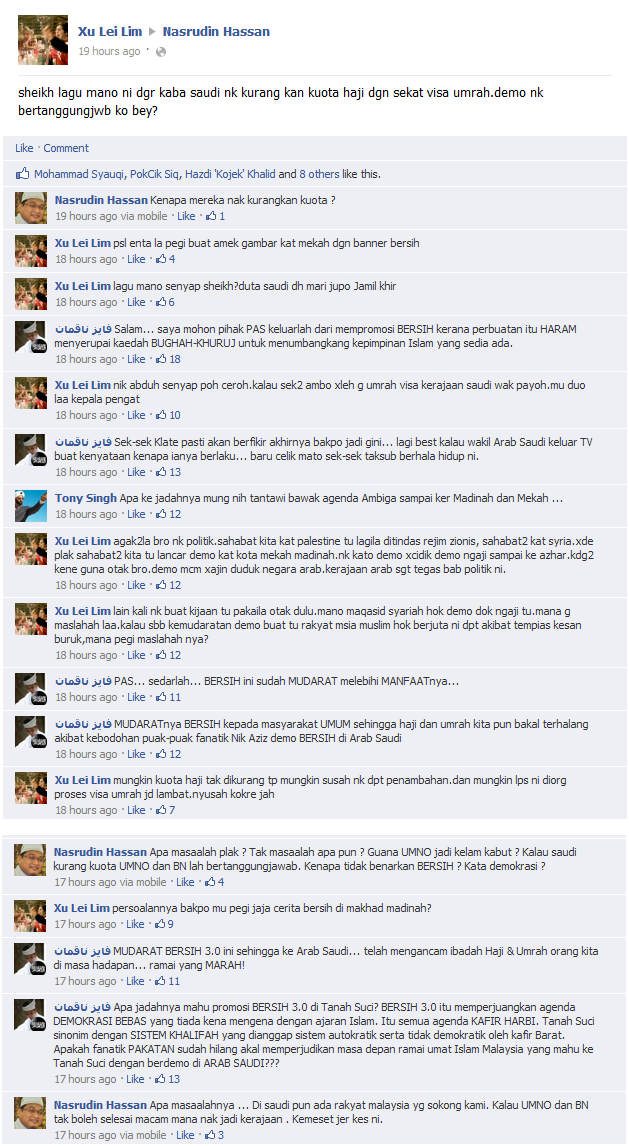Viewport: 629px width, 1146px height.
Task: Like Nasrudin Hassan's 'Kenapa mereka nak kurangkan kuota' comment
Action: pyautogui.click(x=186, y=216)
